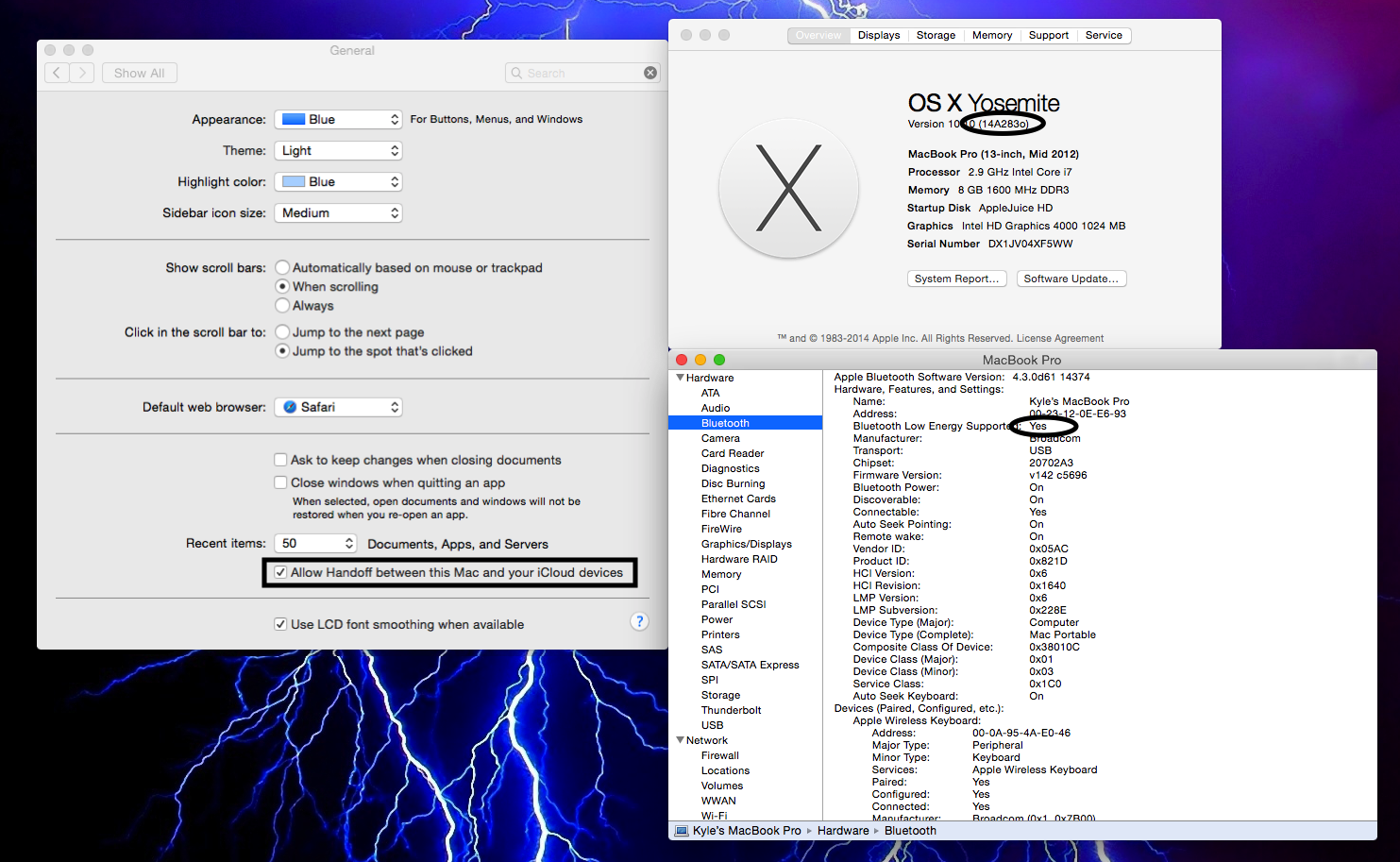
Task: Click Kyle's MacBook Pro in the path bar
Action: click(x=747, y=831)
